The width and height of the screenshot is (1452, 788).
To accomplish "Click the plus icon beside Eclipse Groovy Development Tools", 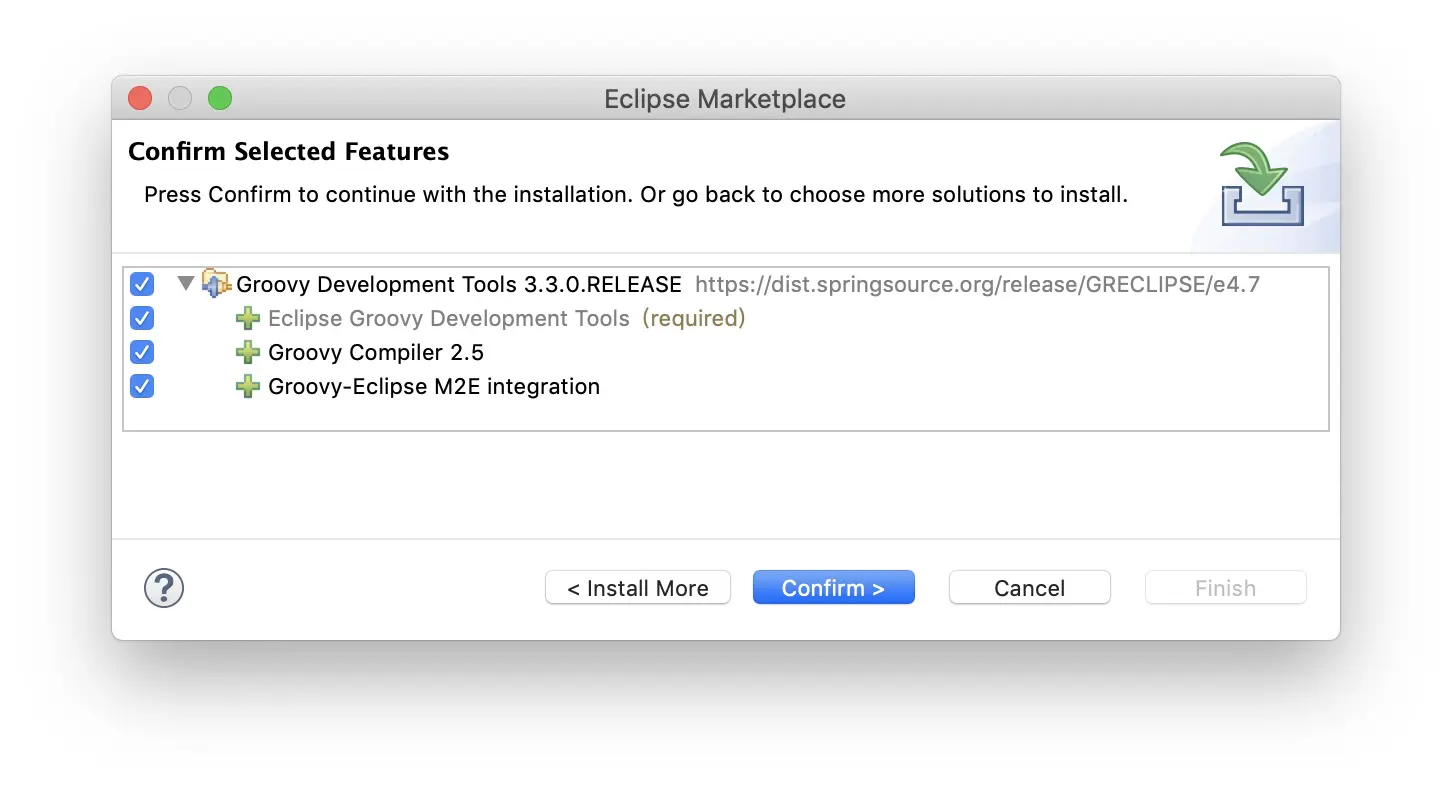I will 247,319.
